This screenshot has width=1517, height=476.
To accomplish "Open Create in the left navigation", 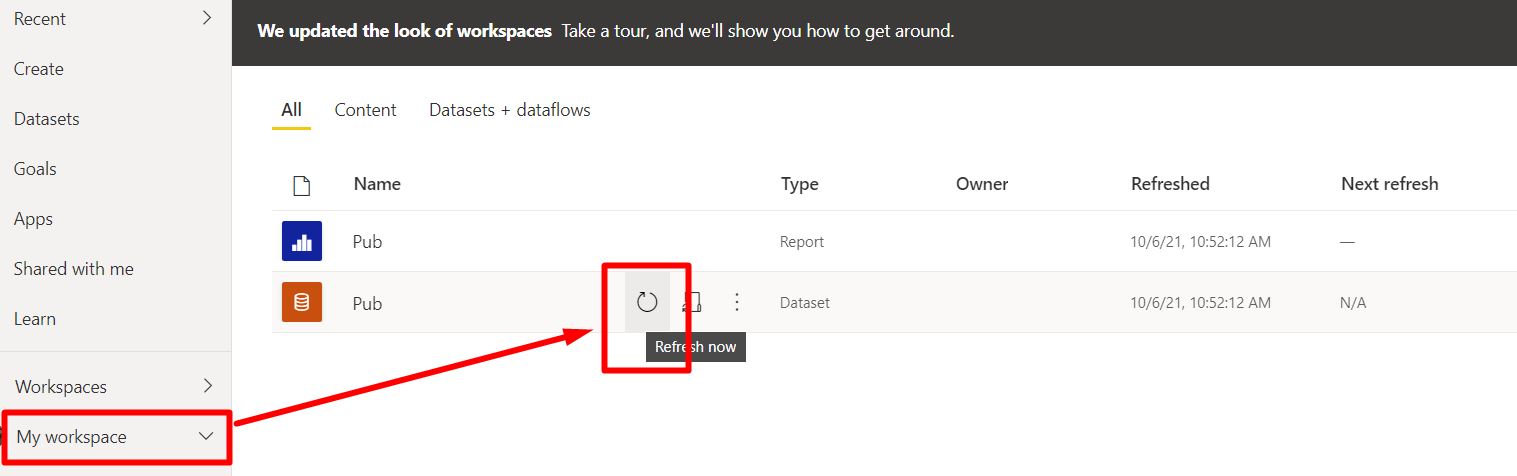I will [39, 69].
